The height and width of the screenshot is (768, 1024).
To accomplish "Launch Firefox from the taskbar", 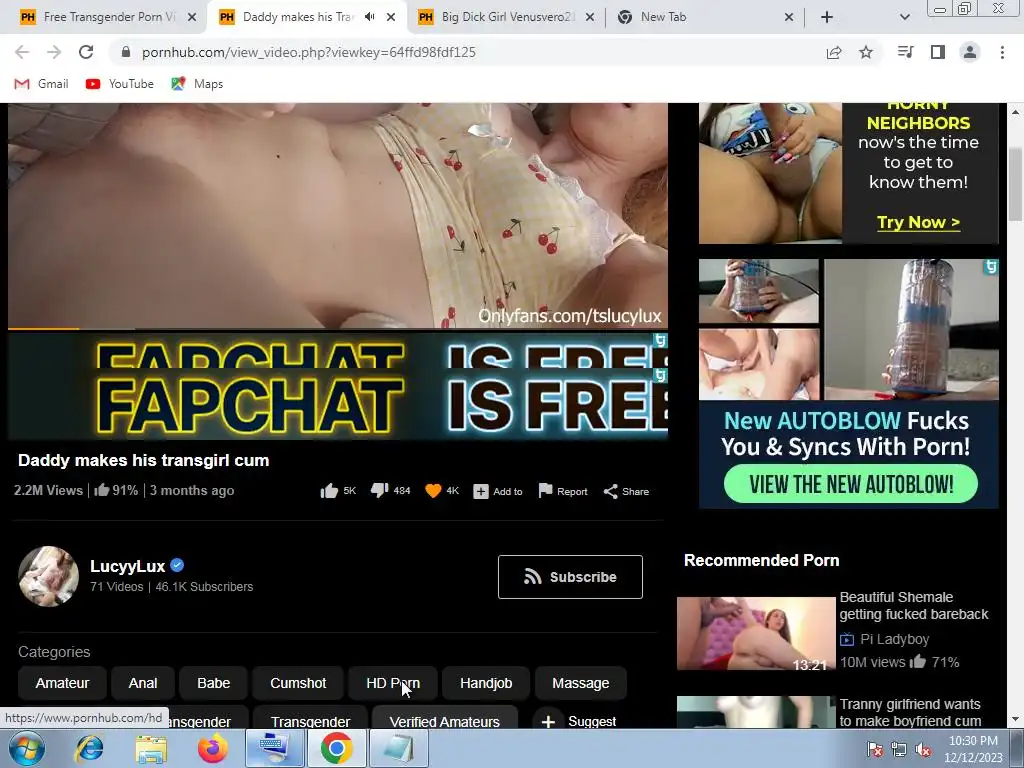I will pos(213,749).
